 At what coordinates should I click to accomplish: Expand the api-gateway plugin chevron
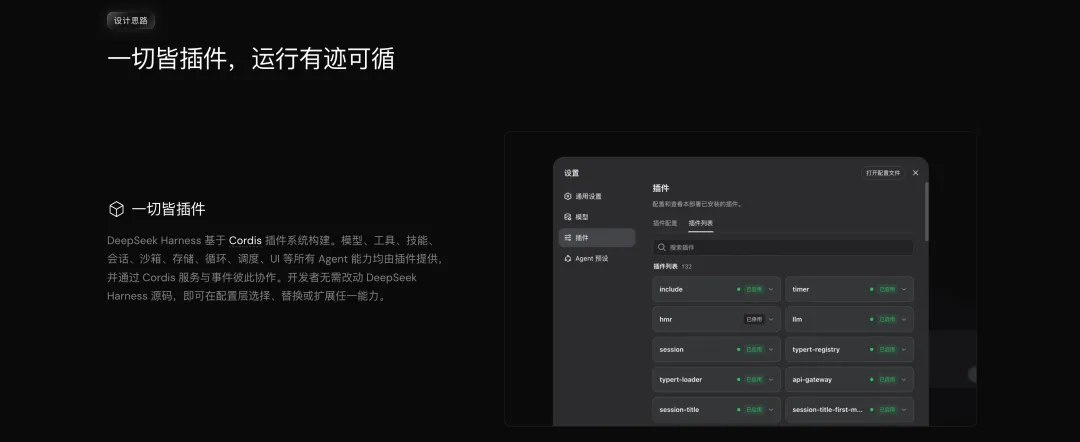(904, 380)
